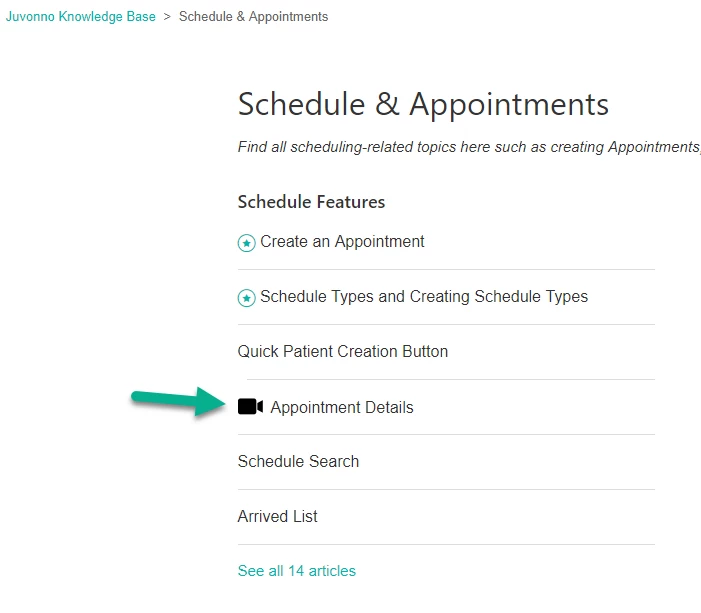This screenshot has width=701, height=613.
Task: Click the breadcrumb '>' separator
Action: pos(167,17)
